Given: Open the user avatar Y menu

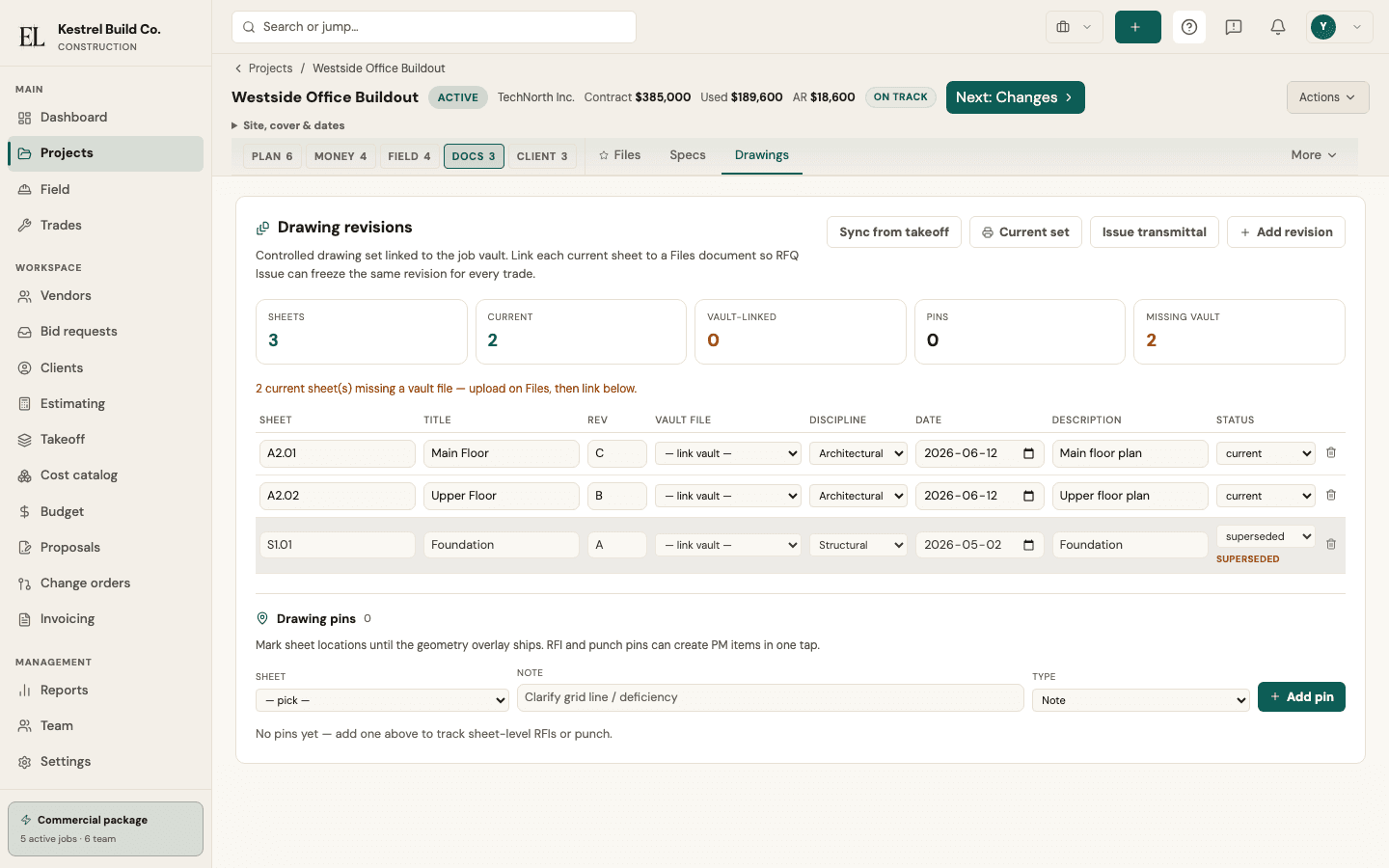Looking at the screenshot, I should [x=1340, y=27].
